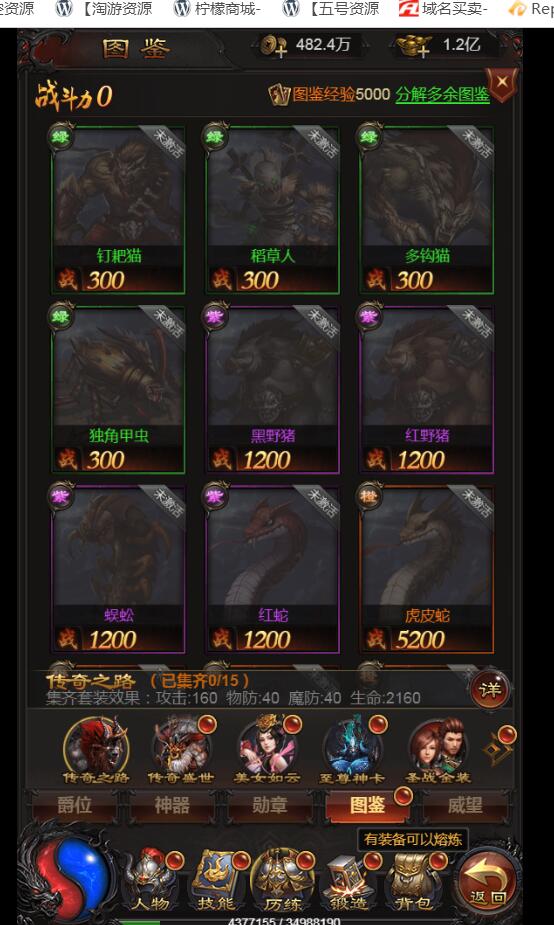The image size is (554, 925).
Task: Click the 分解多余图鉴 link
Action: pos(442,94)
